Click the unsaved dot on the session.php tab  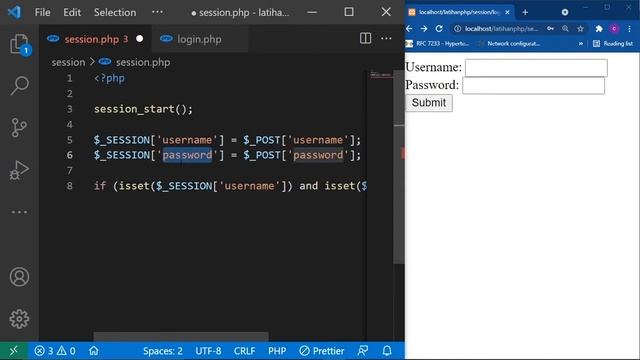click(x=140, y=38)
